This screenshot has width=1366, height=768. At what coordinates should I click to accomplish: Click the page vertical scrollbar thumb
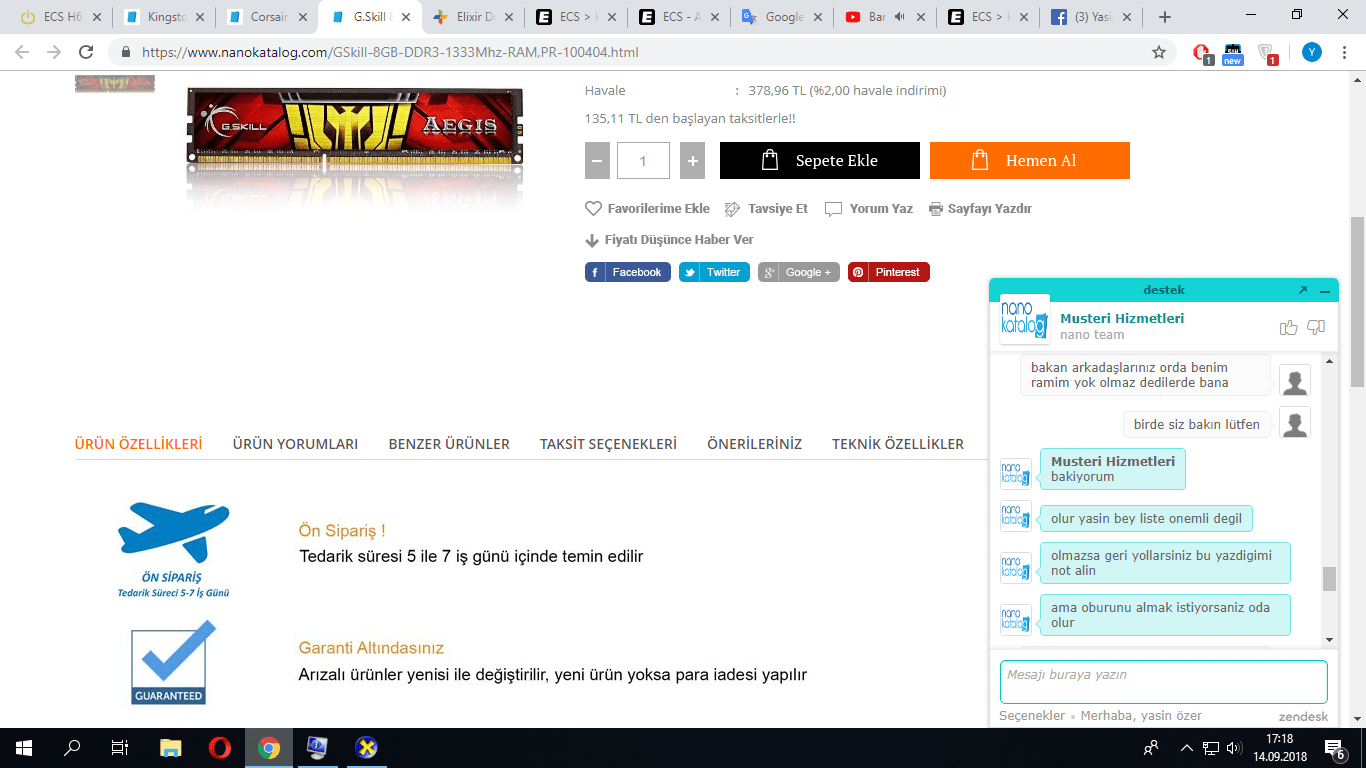1357,302
